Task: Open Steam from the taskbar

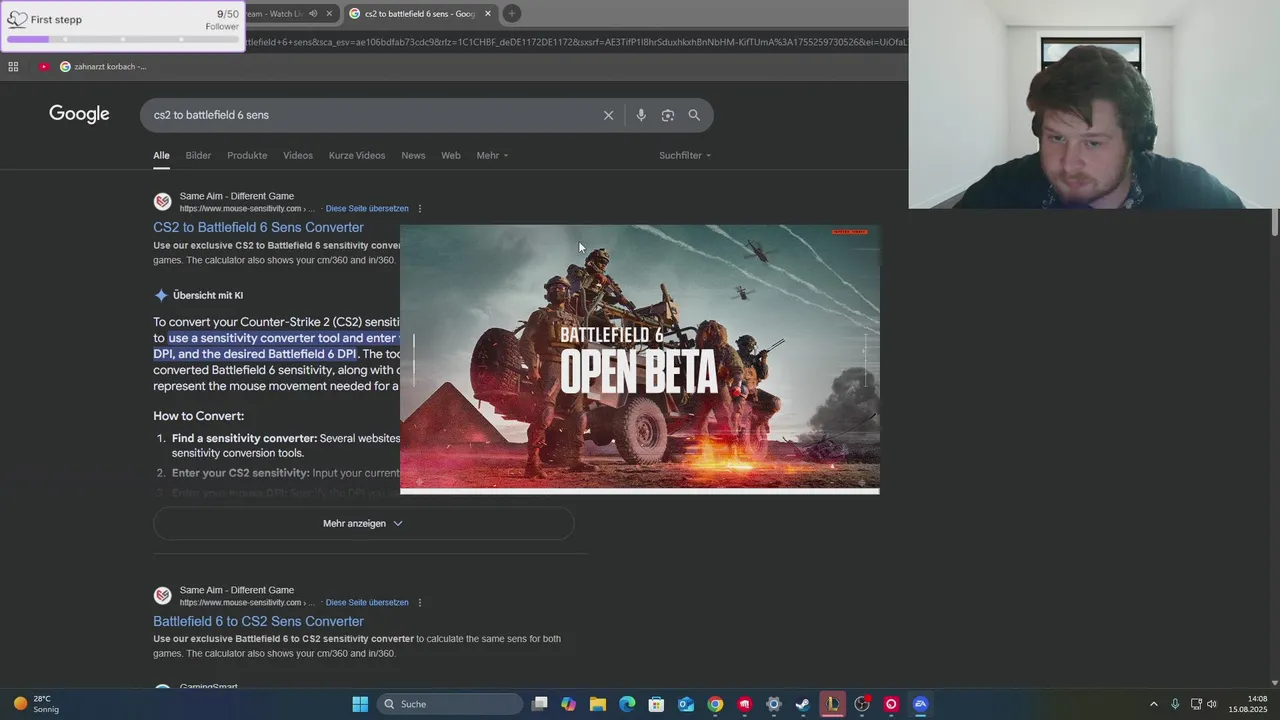Action: tap(802, 704)
